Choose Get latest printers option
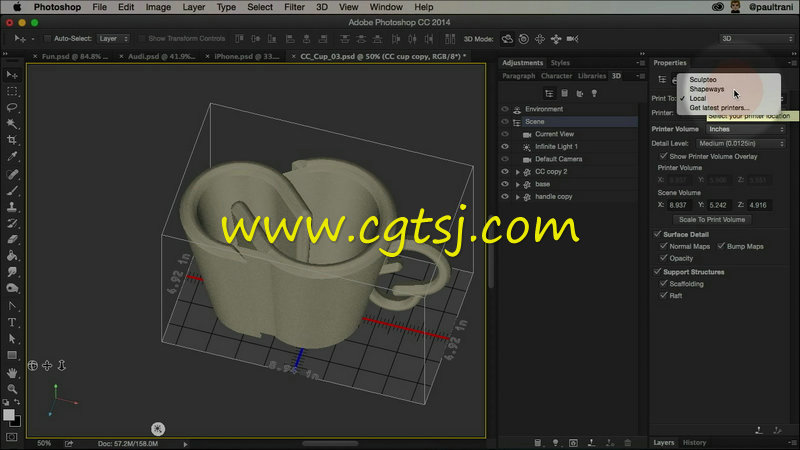The height and width of the screenshot is (450, 800). tap(719, 108)
